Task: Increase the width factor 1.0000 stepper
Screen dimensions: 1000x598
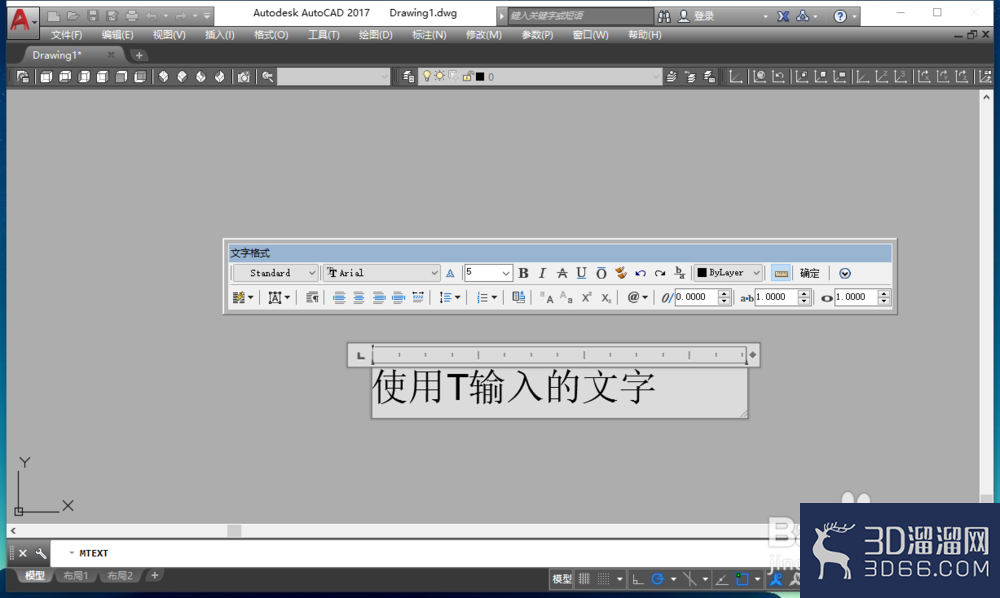Action: pos(883,293)
